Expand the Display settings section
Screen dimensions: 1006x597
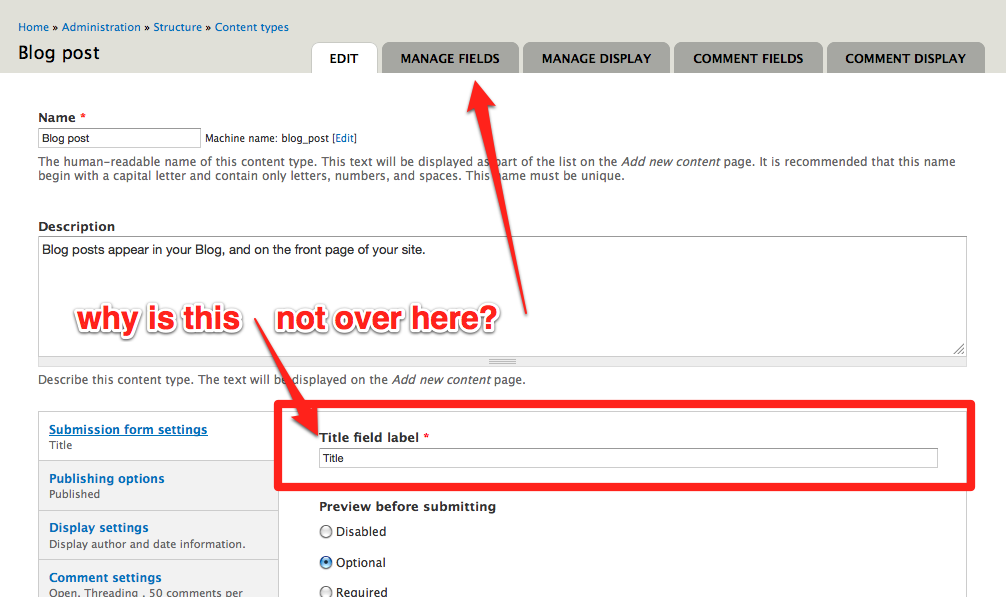[x=98, y=527]
